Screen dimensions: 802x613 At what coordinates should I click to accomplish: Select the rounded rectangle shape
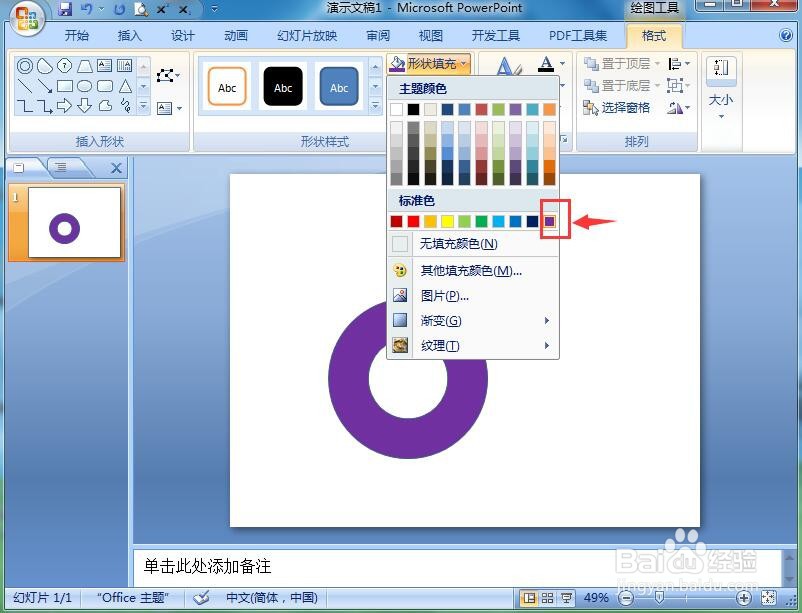(x=105, y=86)
